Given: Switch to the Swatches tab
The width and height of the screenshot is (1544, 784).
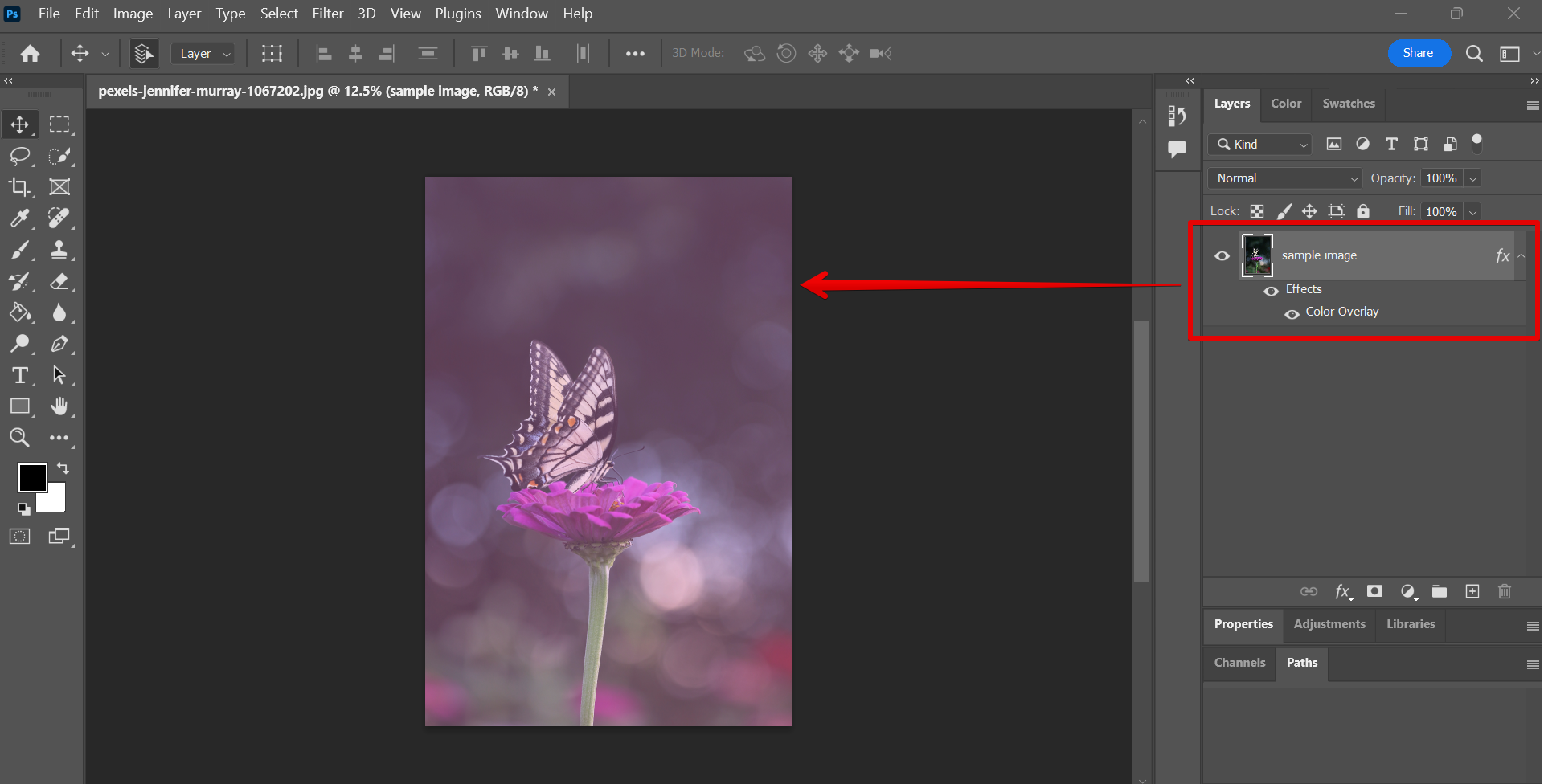Looking at the screenshot, I should pyautogui.click(x=1348, y=104).
